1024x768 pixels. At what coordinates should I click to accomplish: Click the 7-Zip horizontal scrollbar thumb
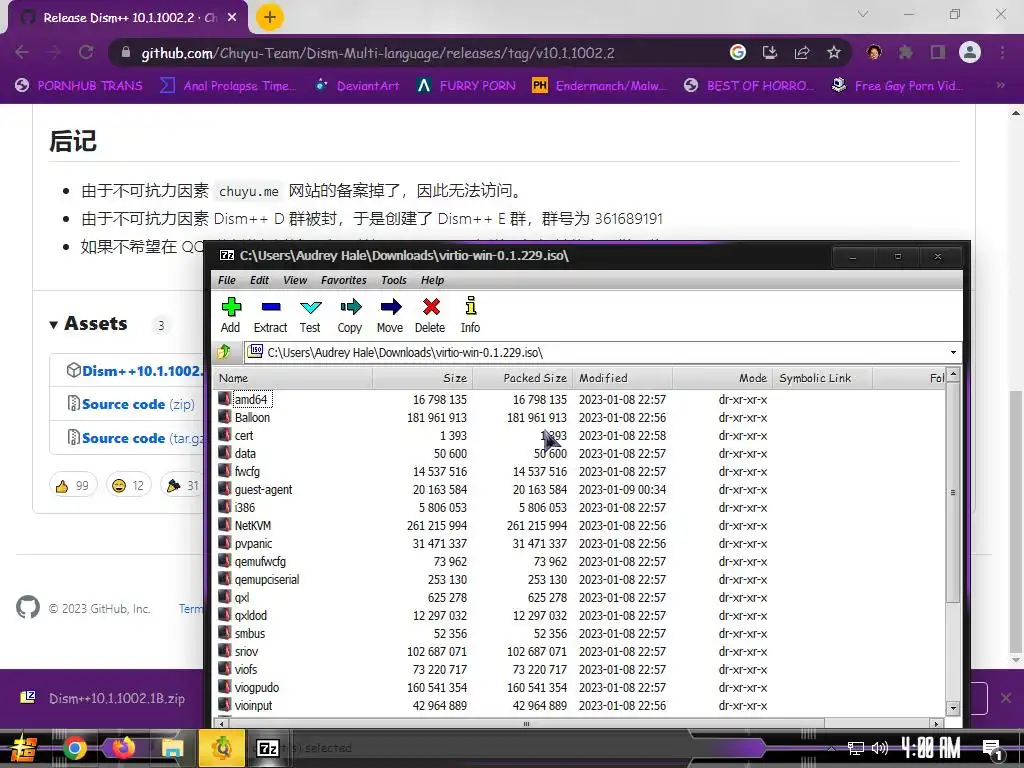526,724
